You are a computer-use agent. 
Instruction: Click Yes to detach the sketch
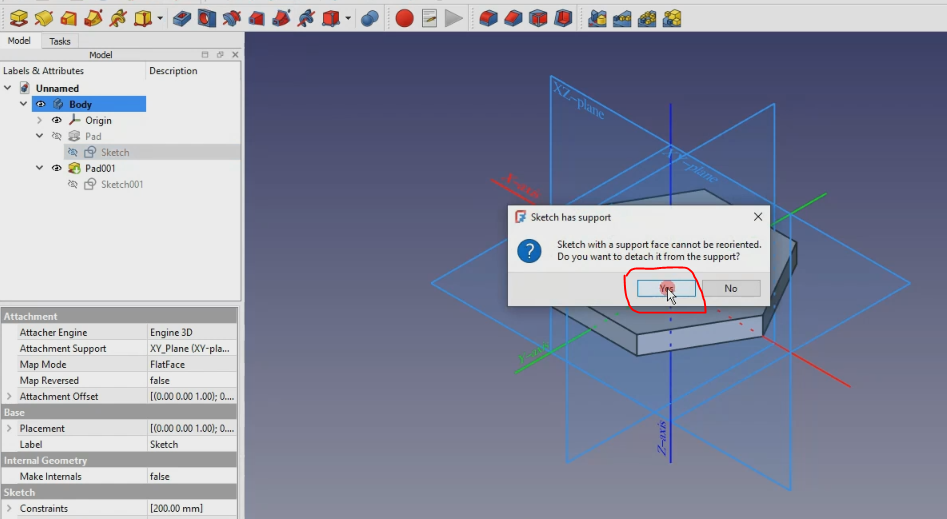666,288
